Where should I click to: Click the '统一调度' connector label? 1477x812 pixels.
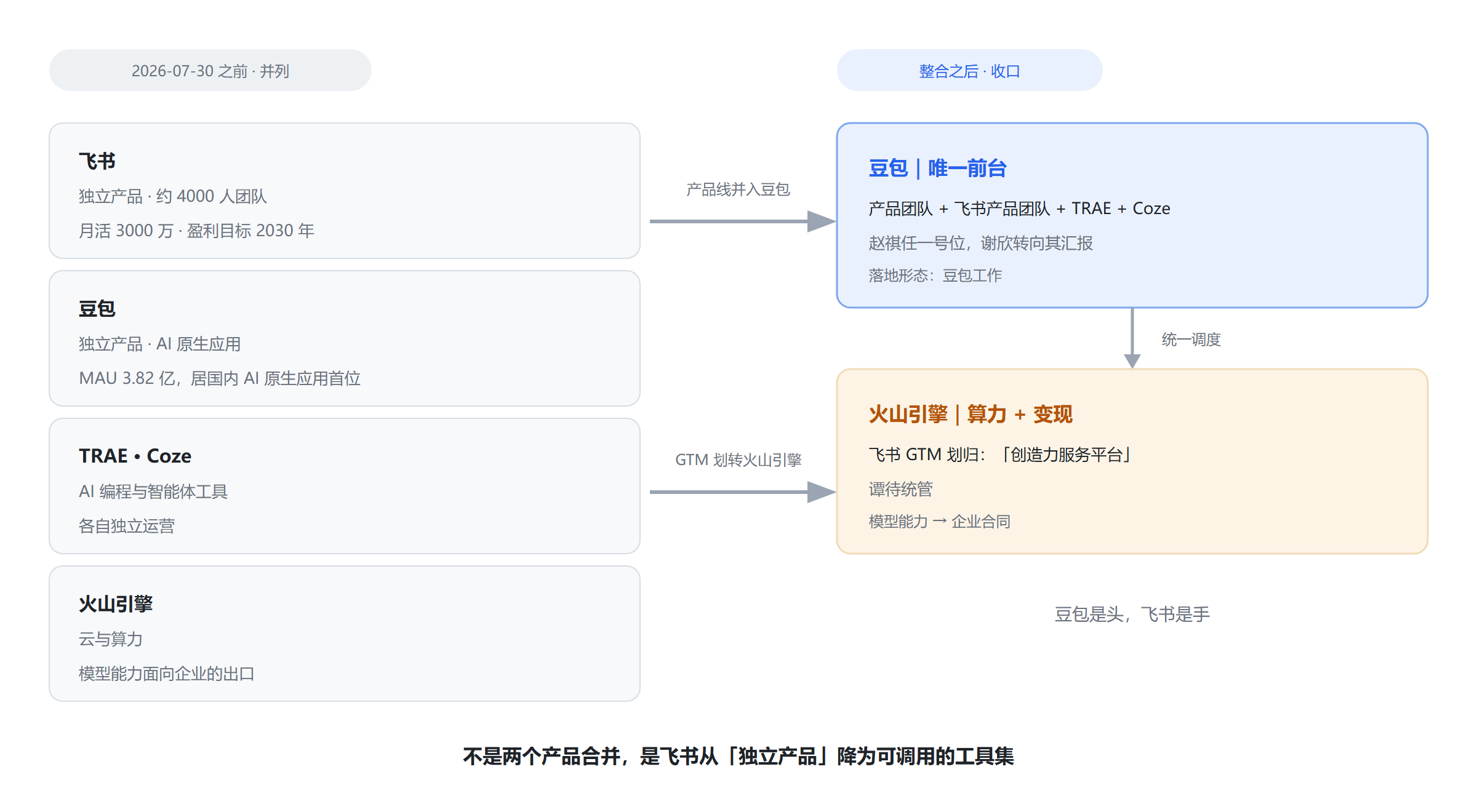point(1191,340)
